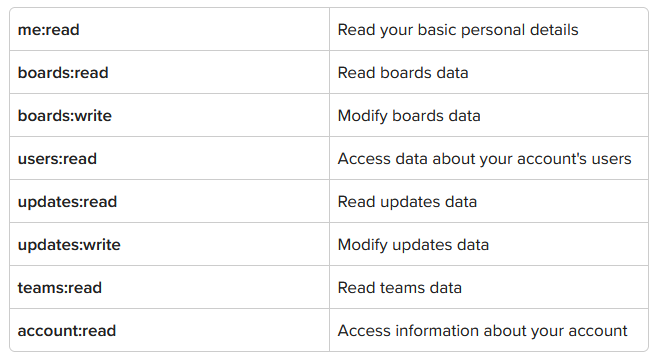The image size is (654, 360).
Task: Click 'Read your basic personal details' description
Action: point(458,30)
